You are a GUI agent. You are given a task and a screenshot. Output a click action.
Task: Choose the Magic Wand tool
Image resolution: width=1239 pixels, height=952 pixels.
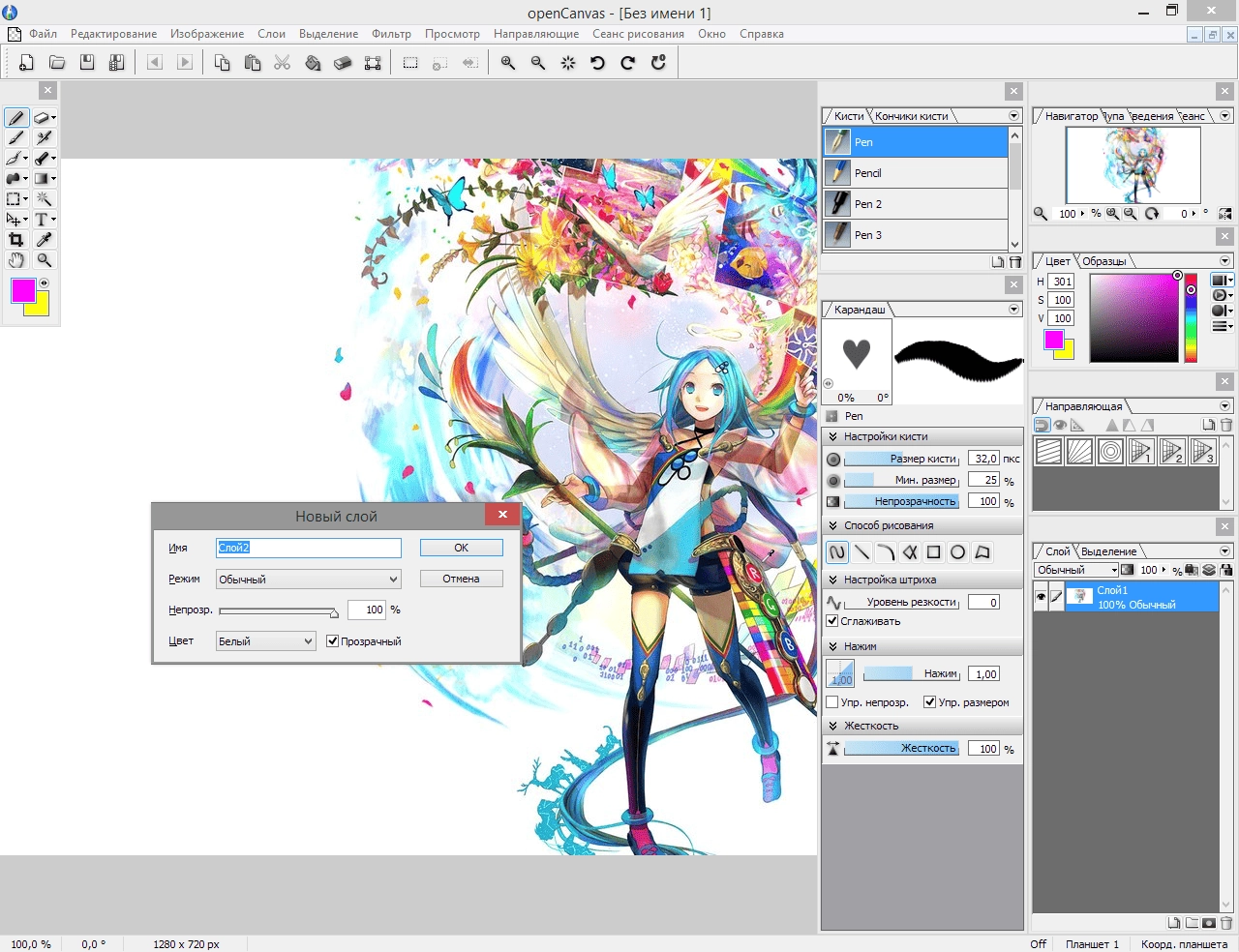pyautogui.click(x=43, y=198)
